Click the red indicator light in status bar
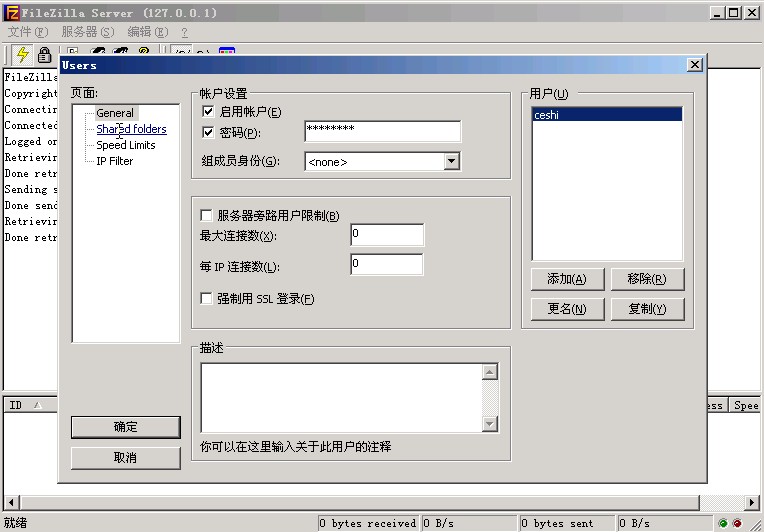The width and height of the screenshot is (764, 532). [x=737, y=523]
